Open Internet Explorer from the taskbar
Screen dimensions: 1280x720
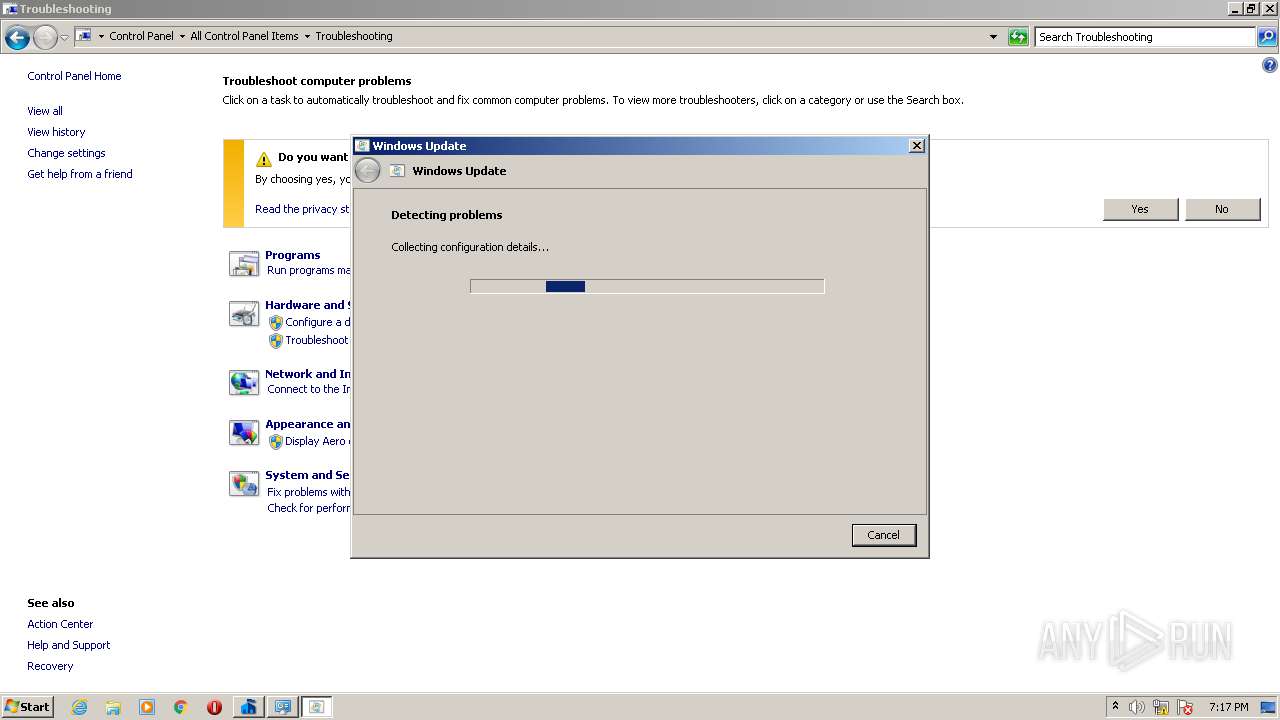79,707
